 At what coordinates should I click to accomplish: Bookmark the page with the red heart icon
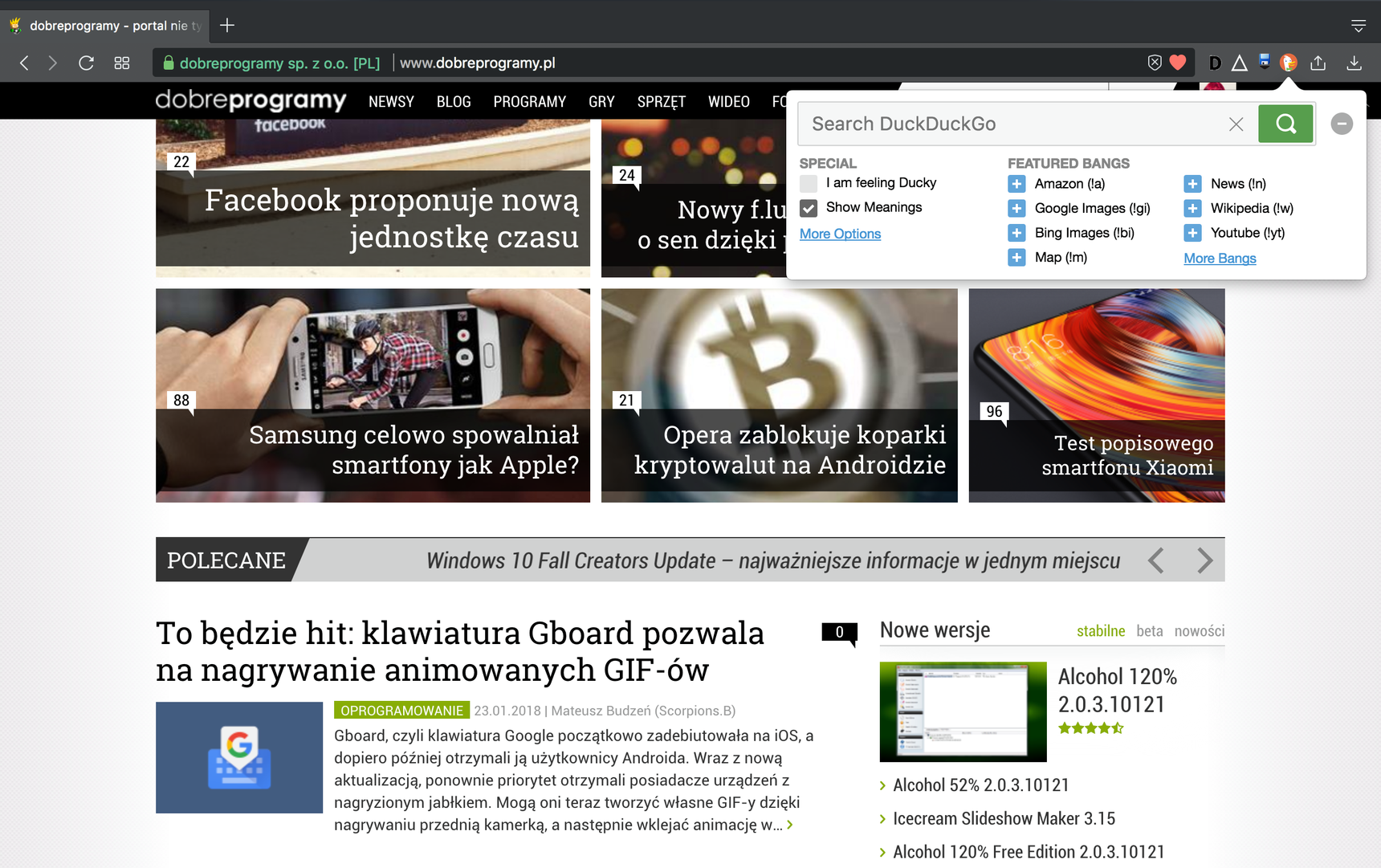coord(1178,63)
